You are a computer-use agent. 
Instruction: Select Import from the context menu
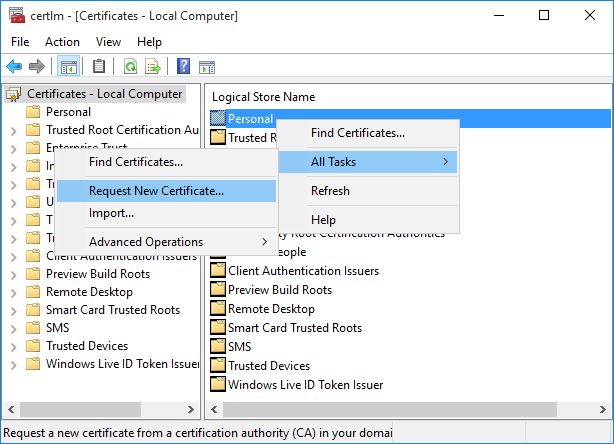[111, 213]
